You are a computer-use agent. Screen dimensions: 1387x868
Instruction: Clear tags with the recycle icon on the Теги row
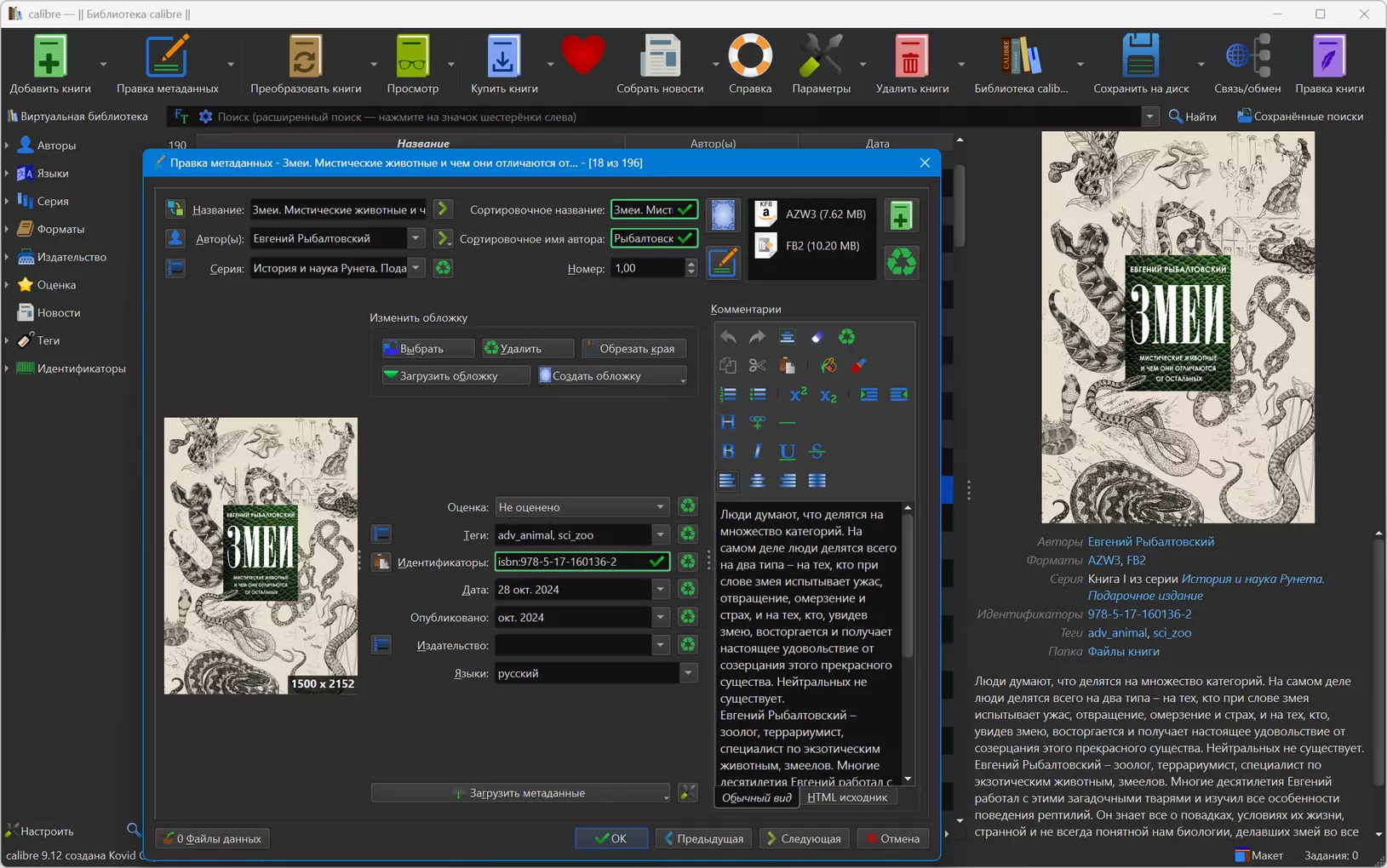[x=687, y=534]
